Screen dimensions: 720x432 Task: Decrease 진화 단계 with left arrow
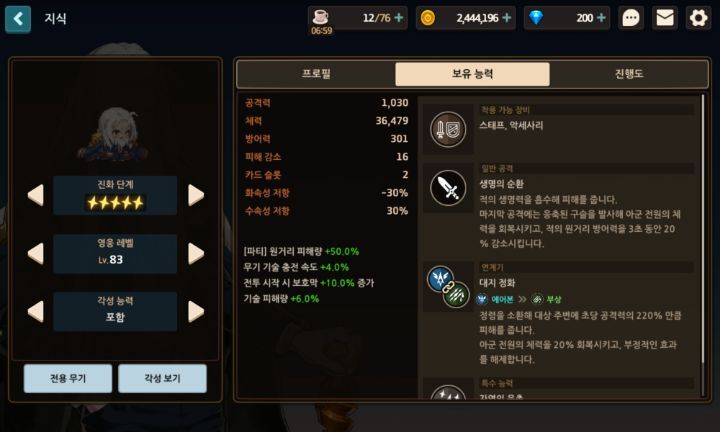tap(36, 195)
